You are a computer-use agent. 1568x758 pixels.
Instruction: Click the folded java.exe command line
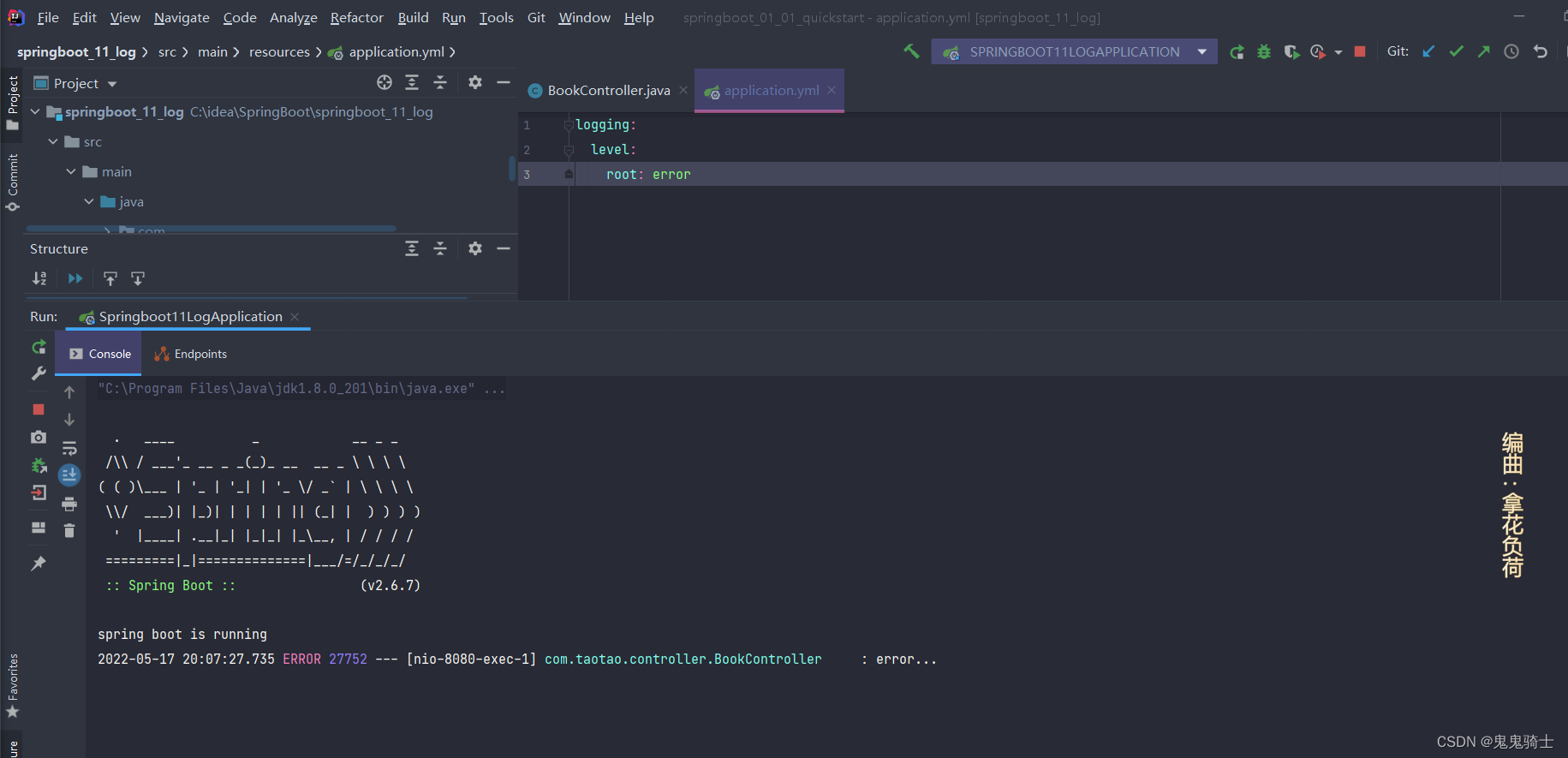coord(301,389)
